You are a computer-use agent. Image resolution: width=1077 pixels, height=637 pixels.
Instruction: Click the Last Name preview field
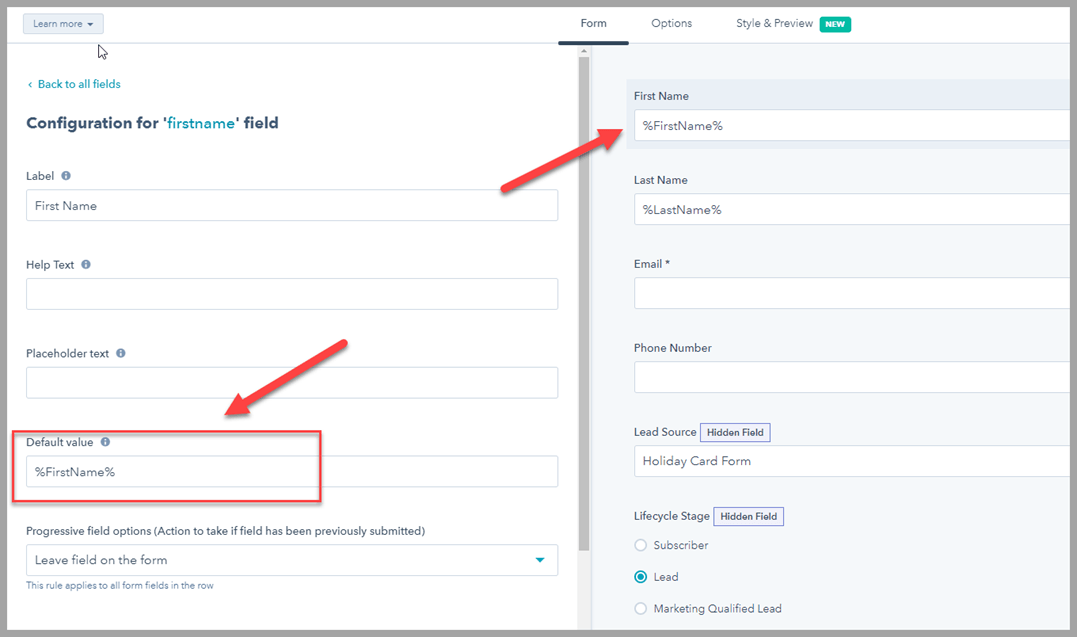point(852,210)
